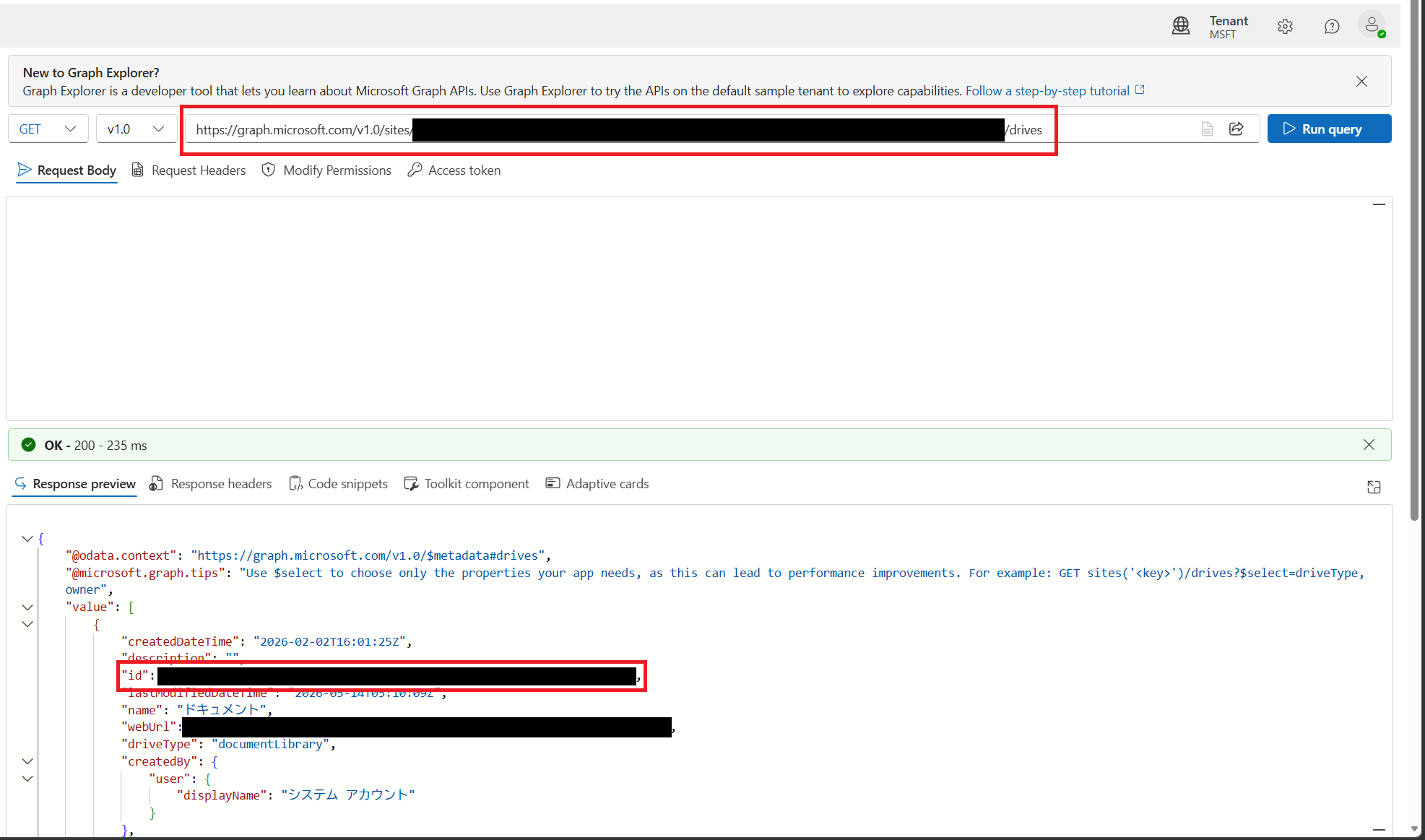This screenshot has height=840, width=1425.
Task: Expand the response area to full view
Action: 1374,487
